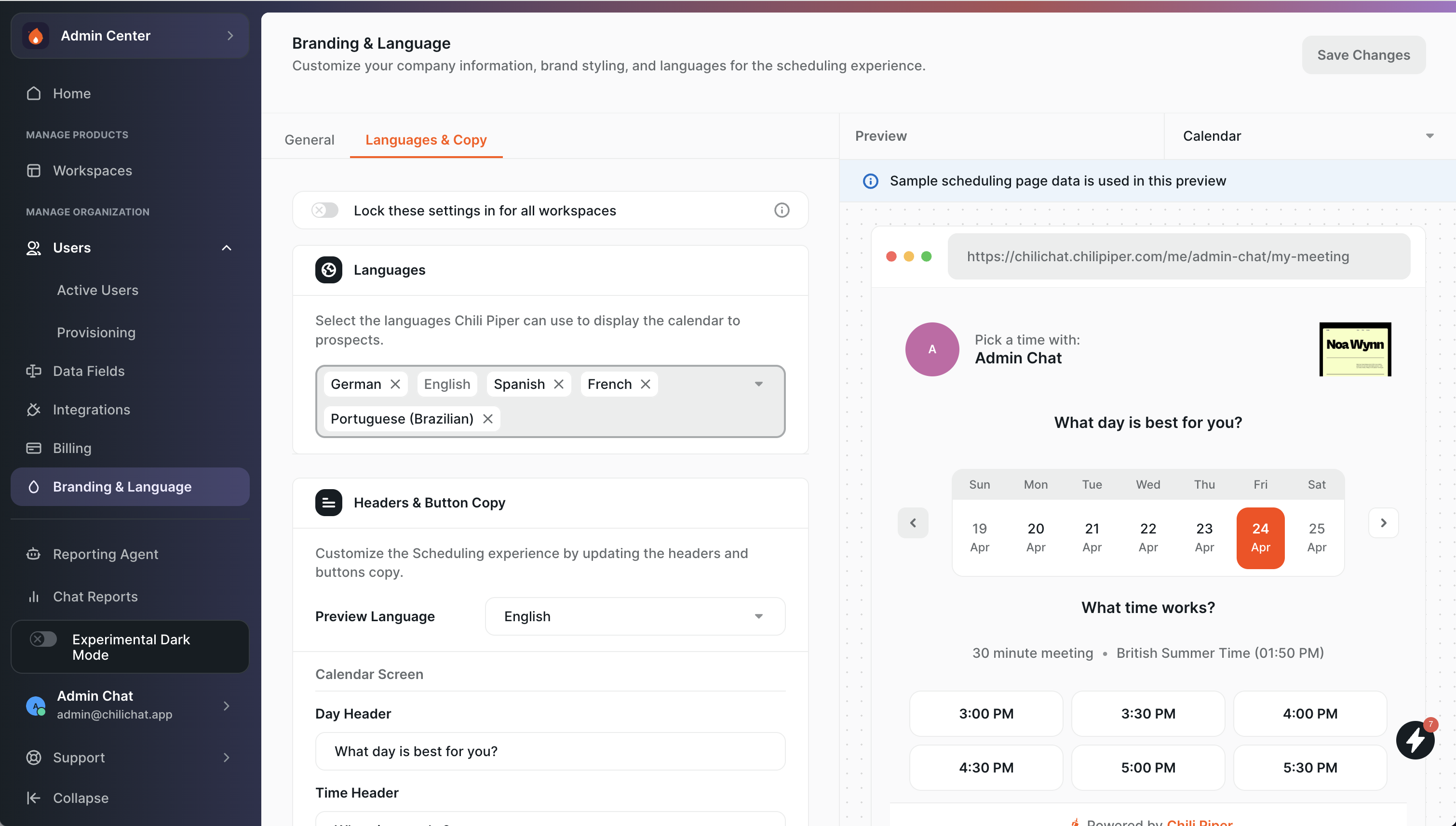Screen dimensions: 1456x826
Task: Collapse the Users section
Action: tap(227, 248)
